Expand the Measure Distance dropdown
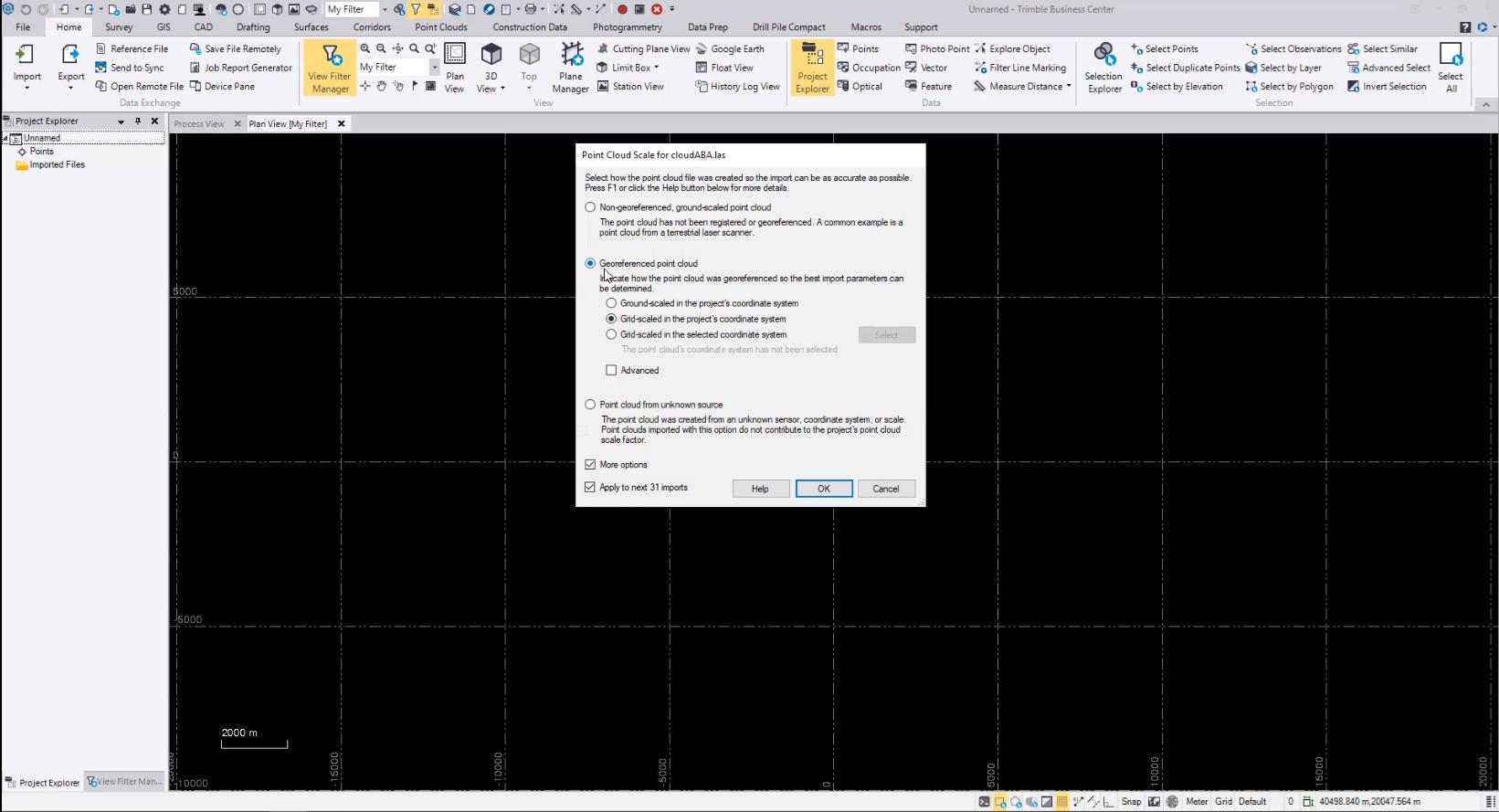This screenshot has width=1499, height=812. pyautogui.click(x=1069, y=87)
